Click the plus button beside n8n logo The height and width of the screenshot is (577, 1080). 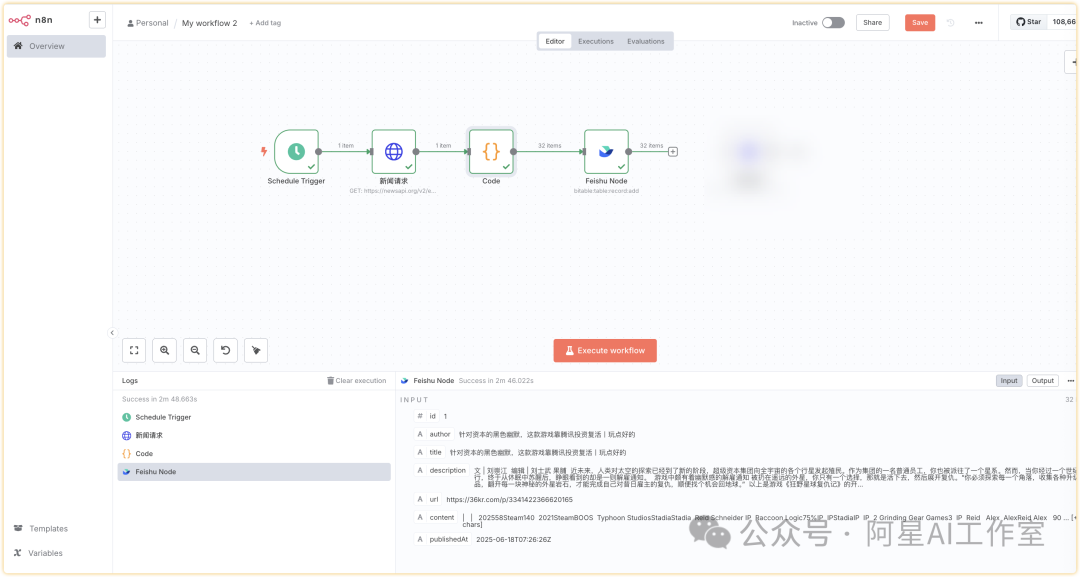coord(97,20)
